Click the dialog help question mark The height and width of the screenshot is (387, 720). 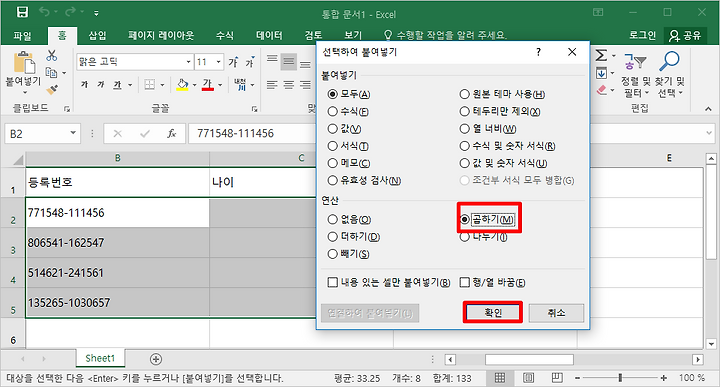(538, 52)
